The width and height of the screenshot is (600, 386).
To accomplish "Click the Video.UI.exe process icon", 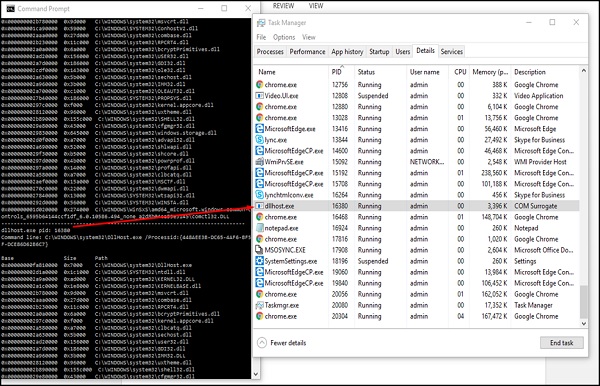I will (x=259, y=96).
